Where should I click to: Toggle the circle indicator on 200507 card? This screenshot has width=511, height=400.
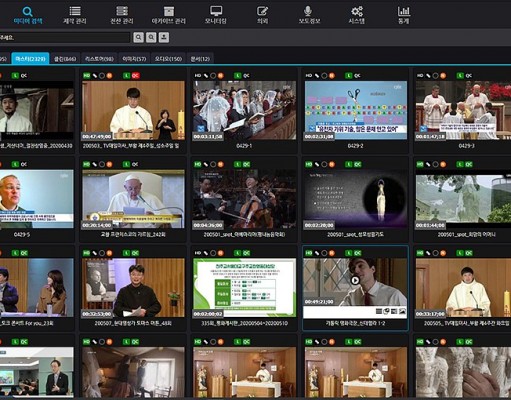tap(102, 253)
